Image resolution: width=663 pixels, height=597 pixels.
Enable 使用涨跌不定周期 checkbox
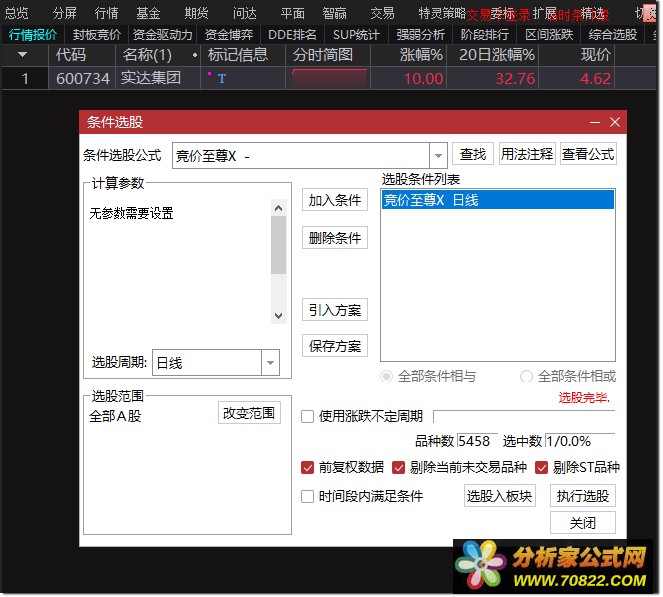pyautogui.click(x=307, y=416)
